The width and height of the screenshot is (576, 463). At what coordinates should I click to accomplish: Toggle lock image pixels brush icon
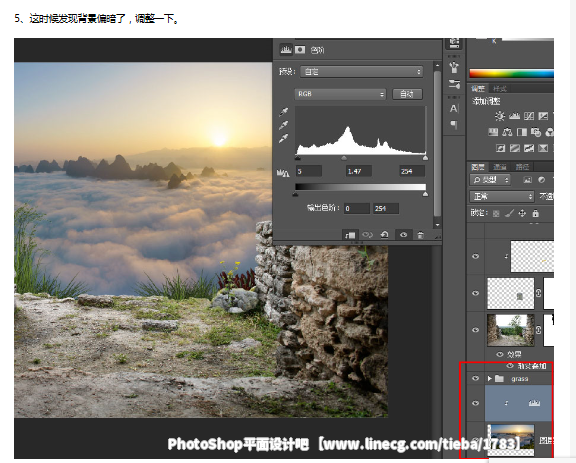[x=509, y=213]
